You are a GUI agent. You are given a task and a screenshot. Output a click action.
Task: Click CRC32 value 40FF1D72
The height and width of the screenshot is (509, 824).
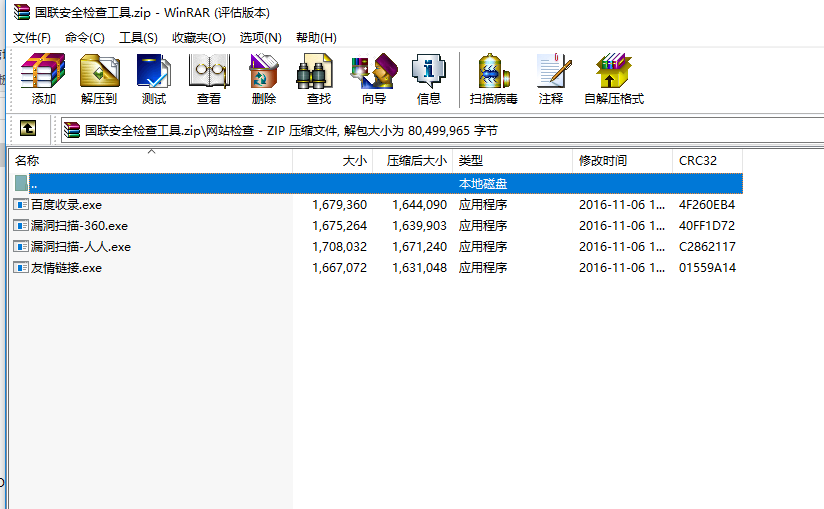pyautogui.click(x=707, y=226)
